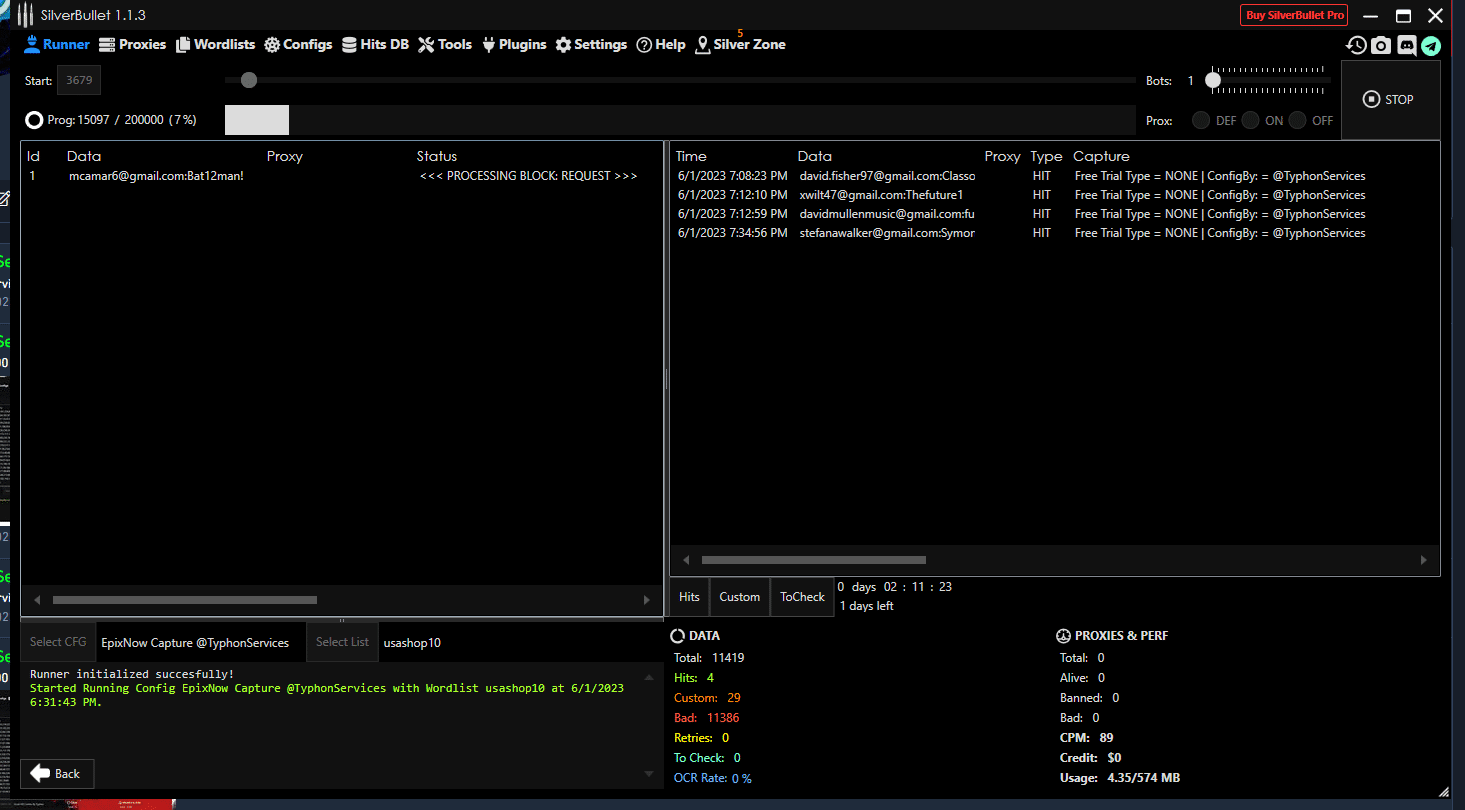The width and height of the screenshot is (1465, 810).
Task: Click the 'CPM: 89' performance value
Action: tap(1087, 738)
